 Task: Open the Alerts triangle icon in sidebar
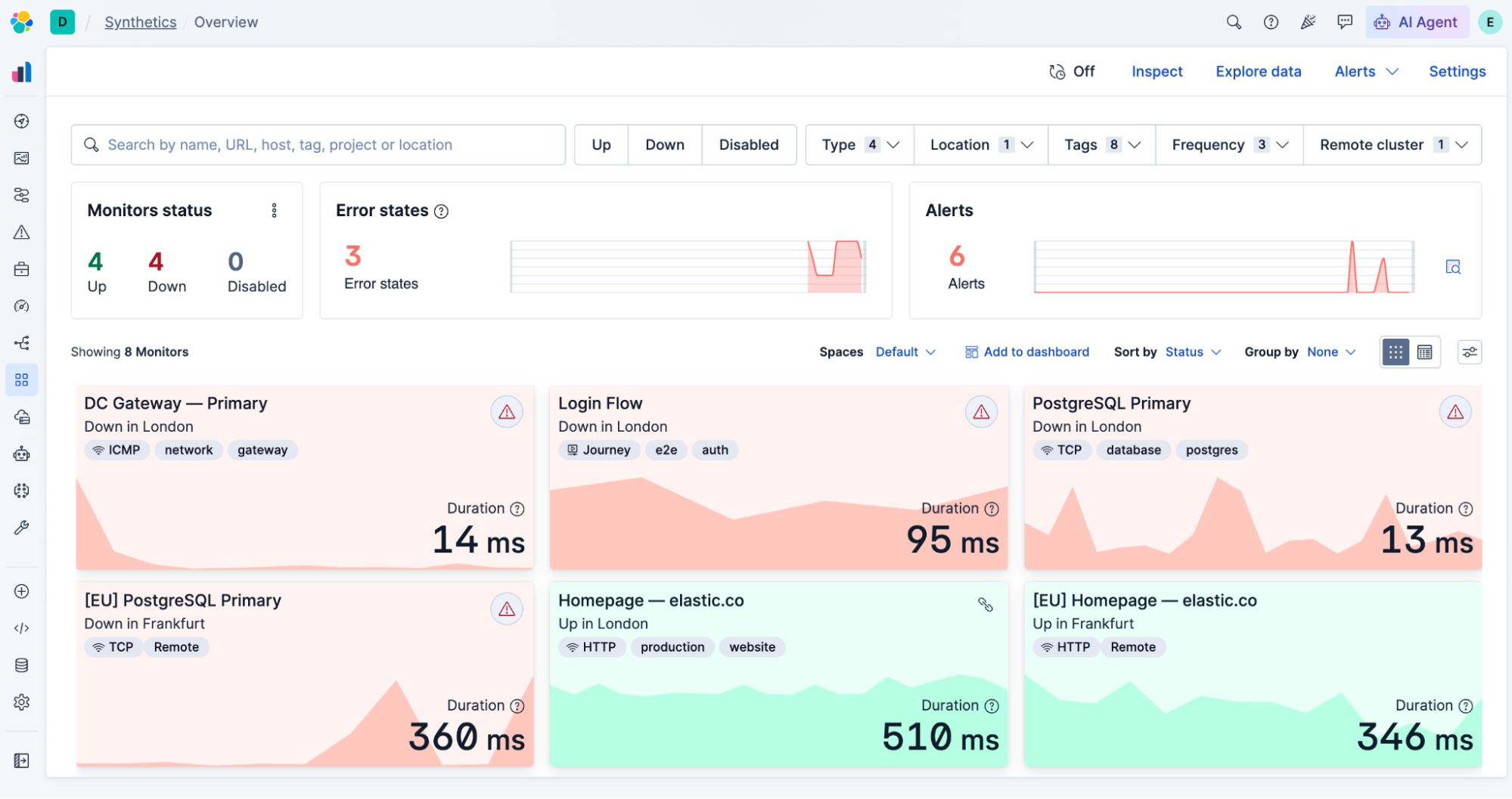click(22, 232)
